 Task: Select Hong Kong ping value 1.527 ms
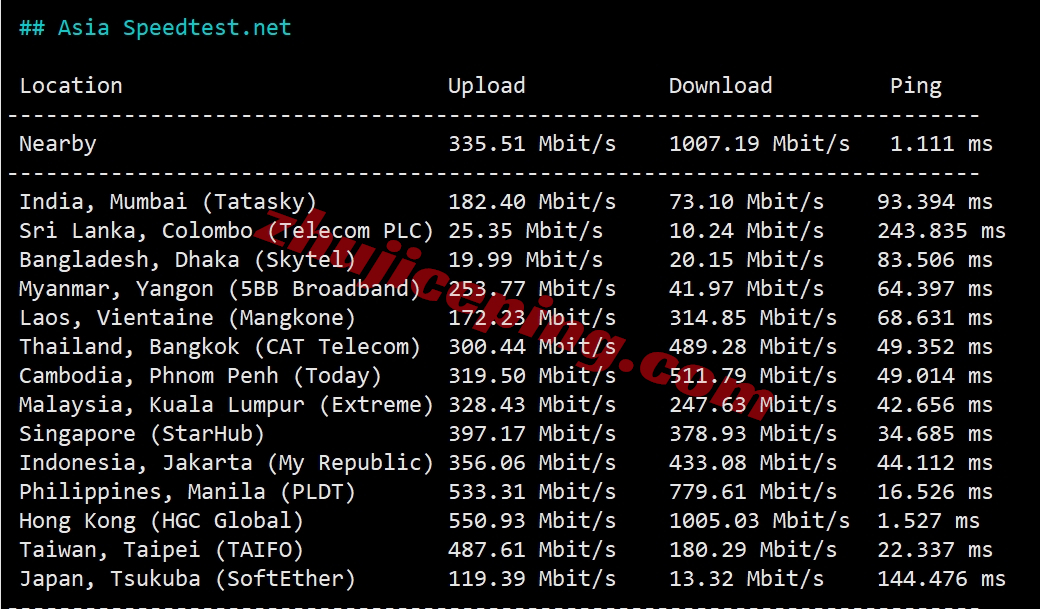tap(929, 521)
